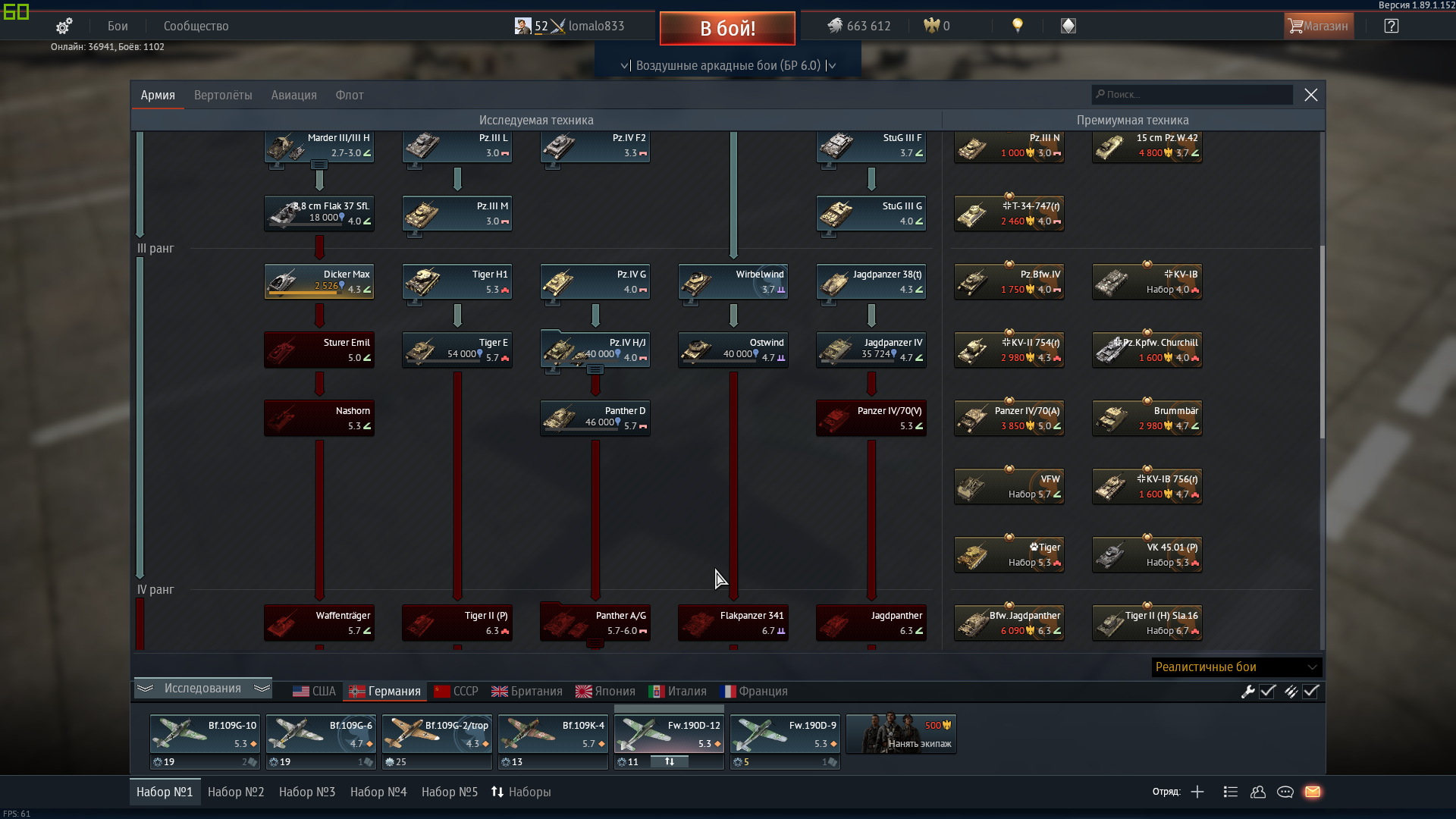Screen dimensions: 1456x819
Task: Switch to the Вертолёты tab
Action: tap(223, 95)
